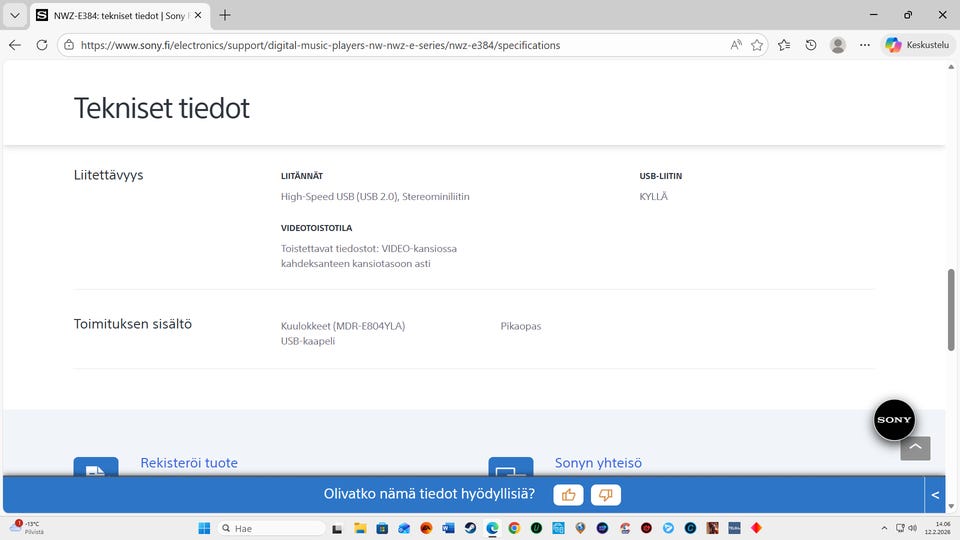Click the 'Liitettävyys' section label

(x=108, y=175)
